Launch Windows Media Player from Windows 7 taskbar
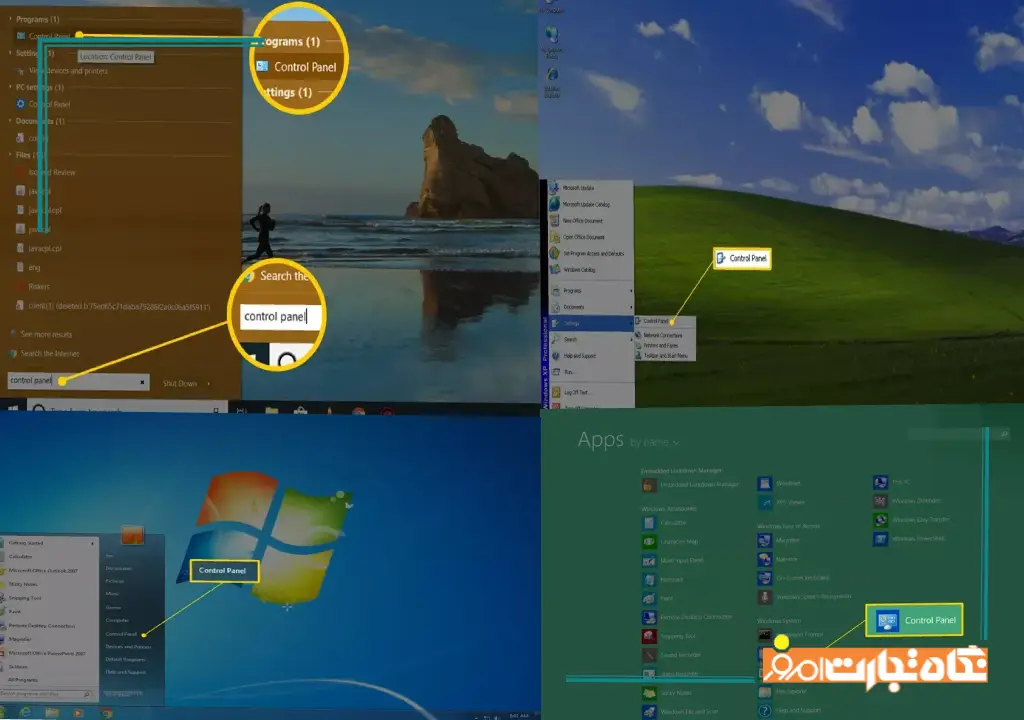 tap(78, 712)
